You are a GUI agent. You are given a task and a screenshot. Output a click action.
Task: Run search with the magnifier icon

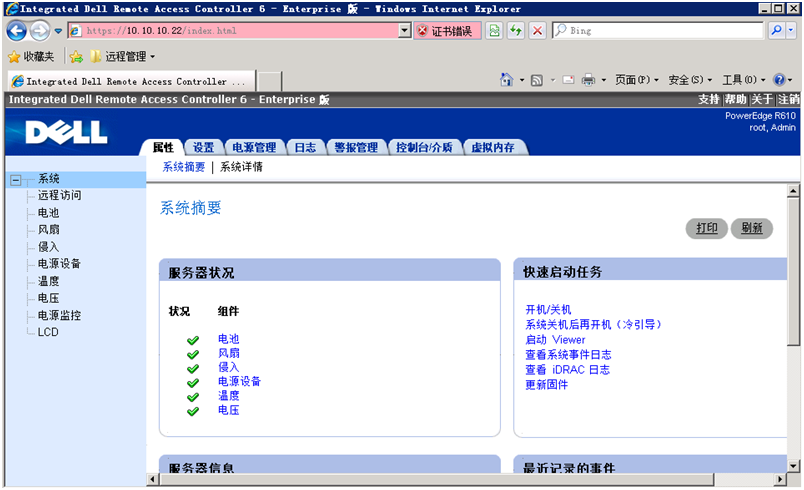776,31
